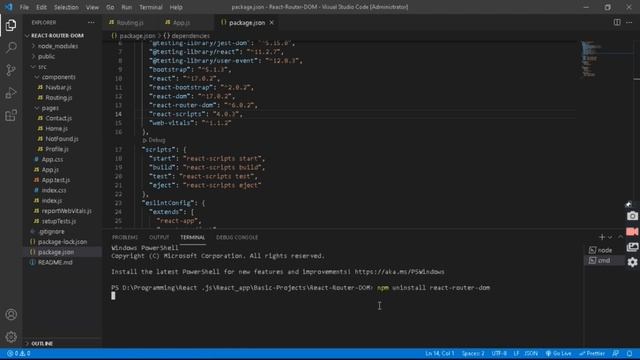Click the red video record overlay icon
Viewport: 640px width, 360px height.
pyautogui.click(x=632, y=231)
